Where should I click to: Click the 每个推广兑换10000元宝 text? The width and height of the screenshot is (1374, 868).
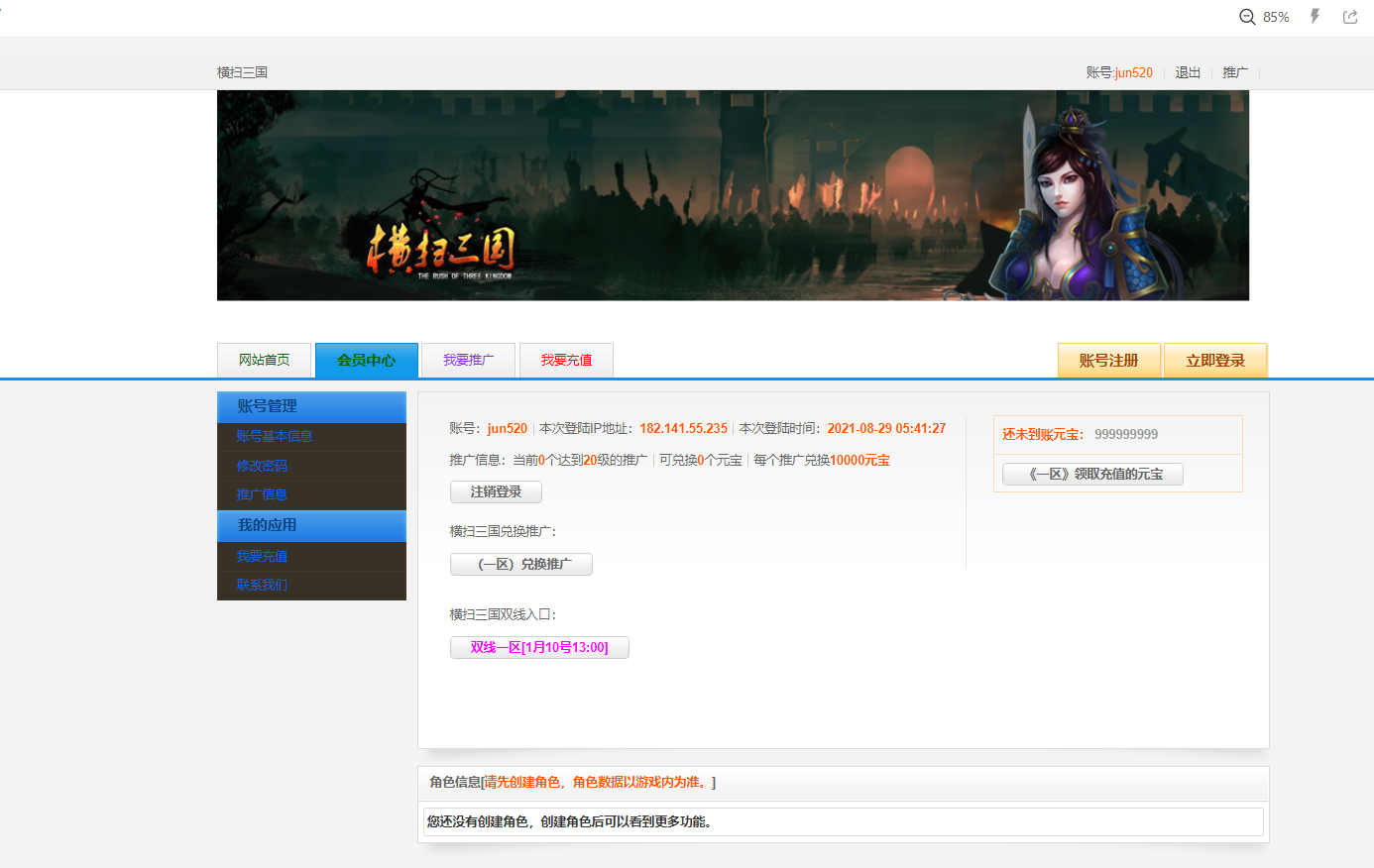tap(822, 460)
